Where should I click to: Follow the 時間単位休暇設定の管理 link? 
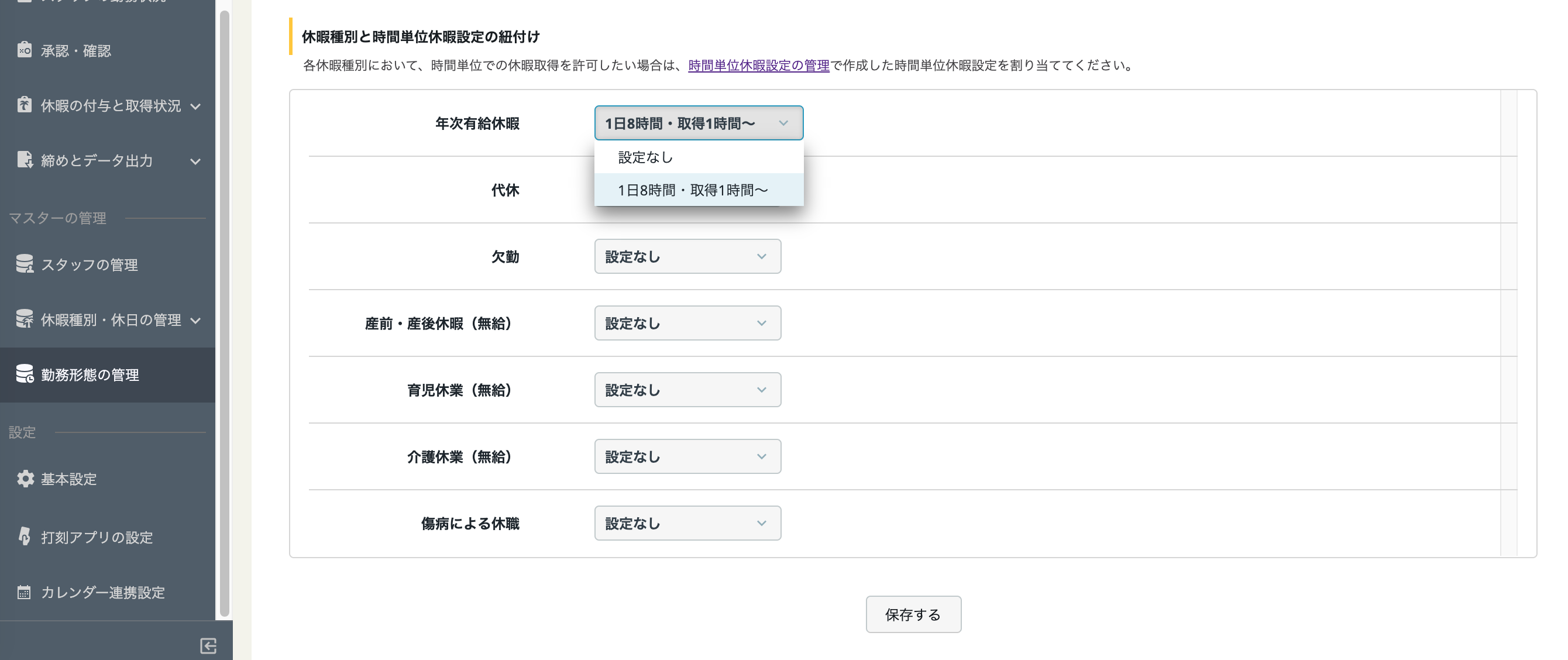coord(758,65)
